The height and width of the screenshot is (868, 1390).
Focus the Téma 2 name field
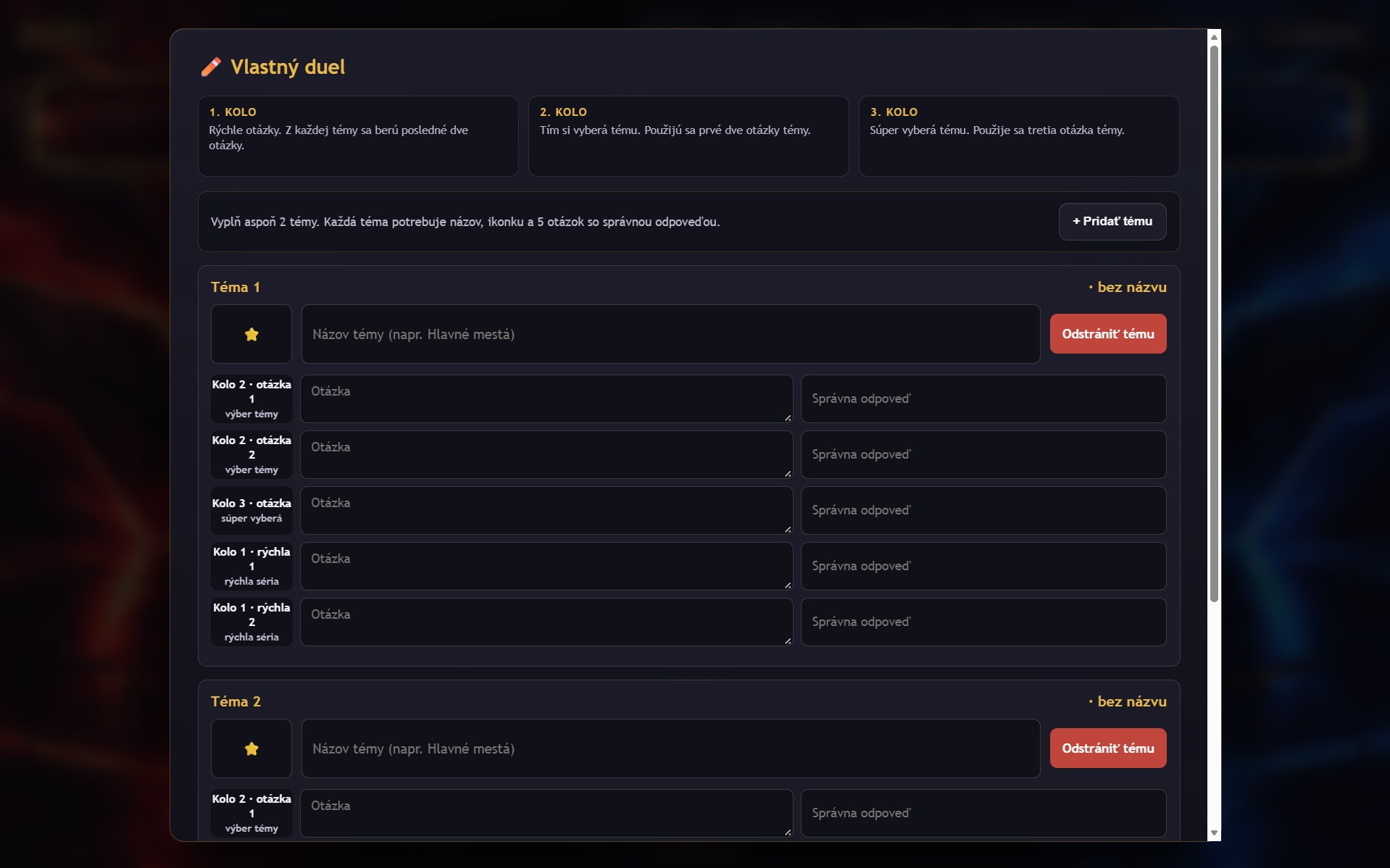coord(670,748)
